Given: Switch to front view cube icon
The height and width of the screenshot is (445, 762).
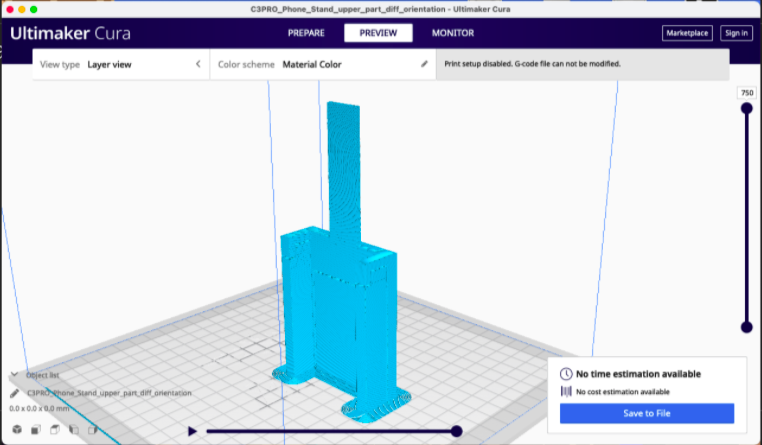Looking at the screenshot, I should click(36, 429).
